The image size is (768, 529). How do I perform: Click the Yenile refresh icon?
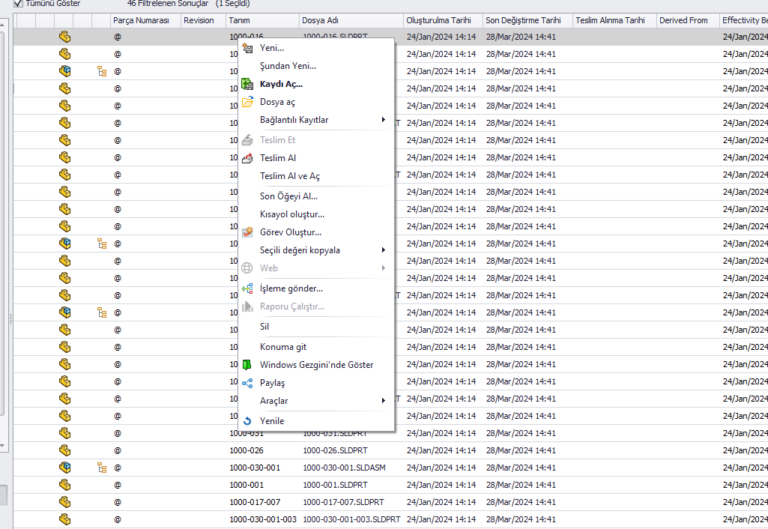click(248, 421)
